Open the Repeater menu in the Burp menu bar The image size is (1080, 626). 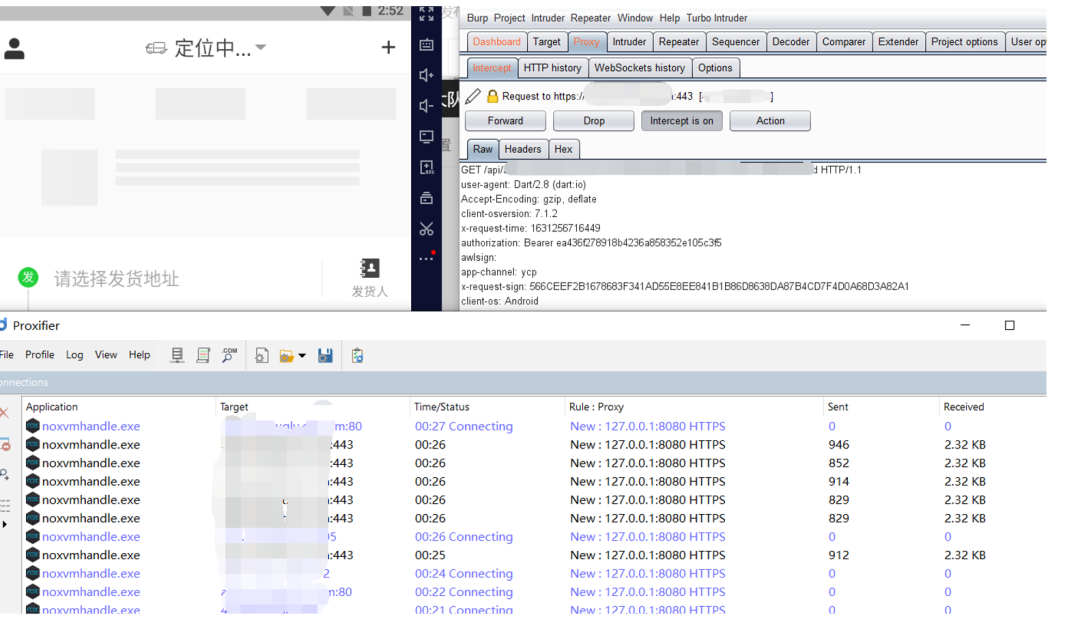coord(590,18)
